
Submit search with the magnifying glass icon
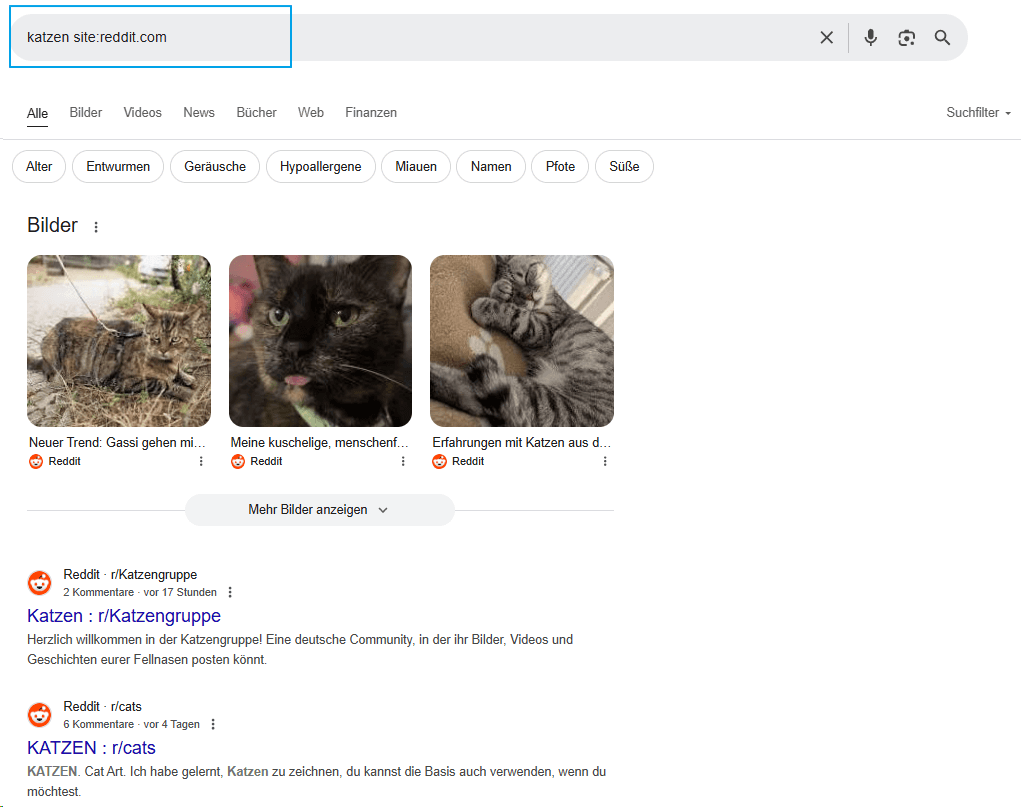click(942, 38)
